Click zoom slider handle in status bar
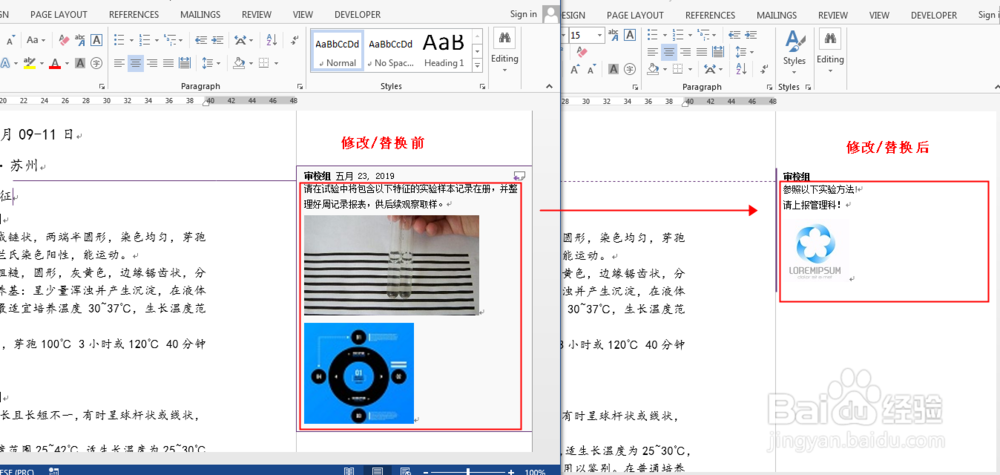Viewport: 1000px width, 475px height. click(469, 472)
